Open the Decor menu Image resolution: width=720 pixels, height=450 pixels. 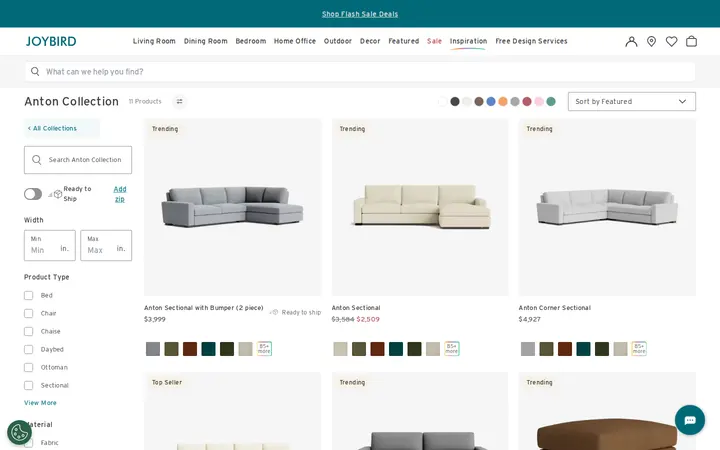point(370,41)
